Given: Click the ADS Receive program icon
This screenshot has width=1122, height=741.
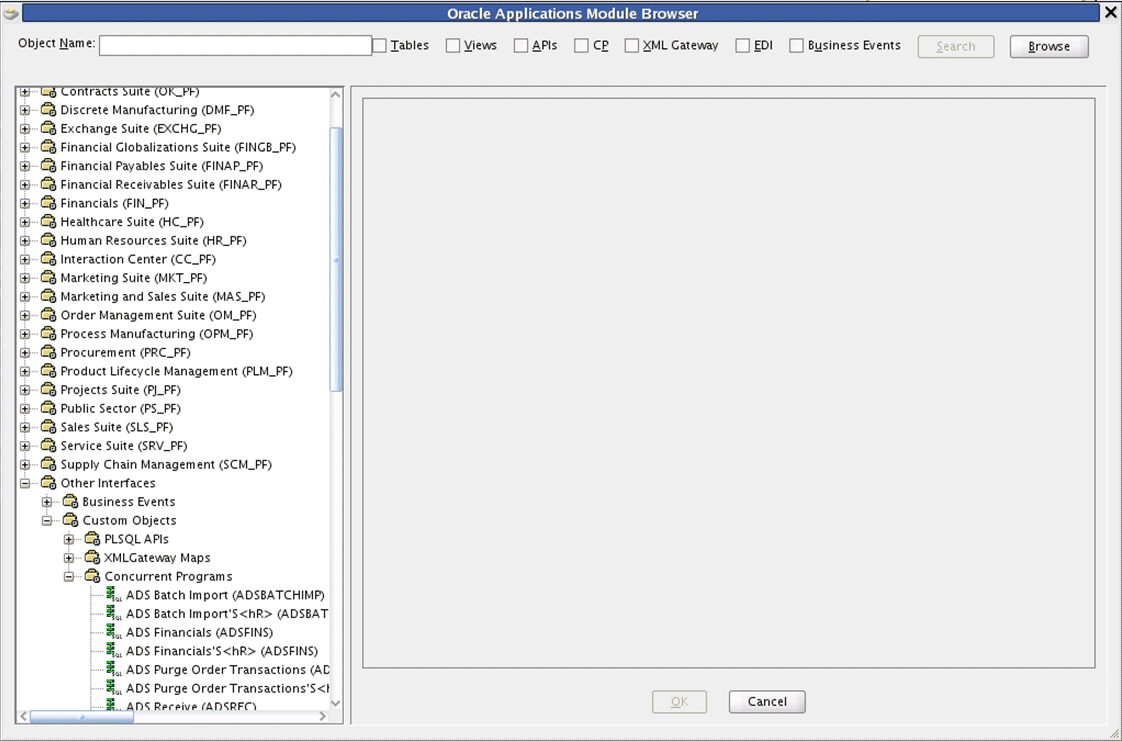Looking at the screenshot, I should tap(109, 706).
